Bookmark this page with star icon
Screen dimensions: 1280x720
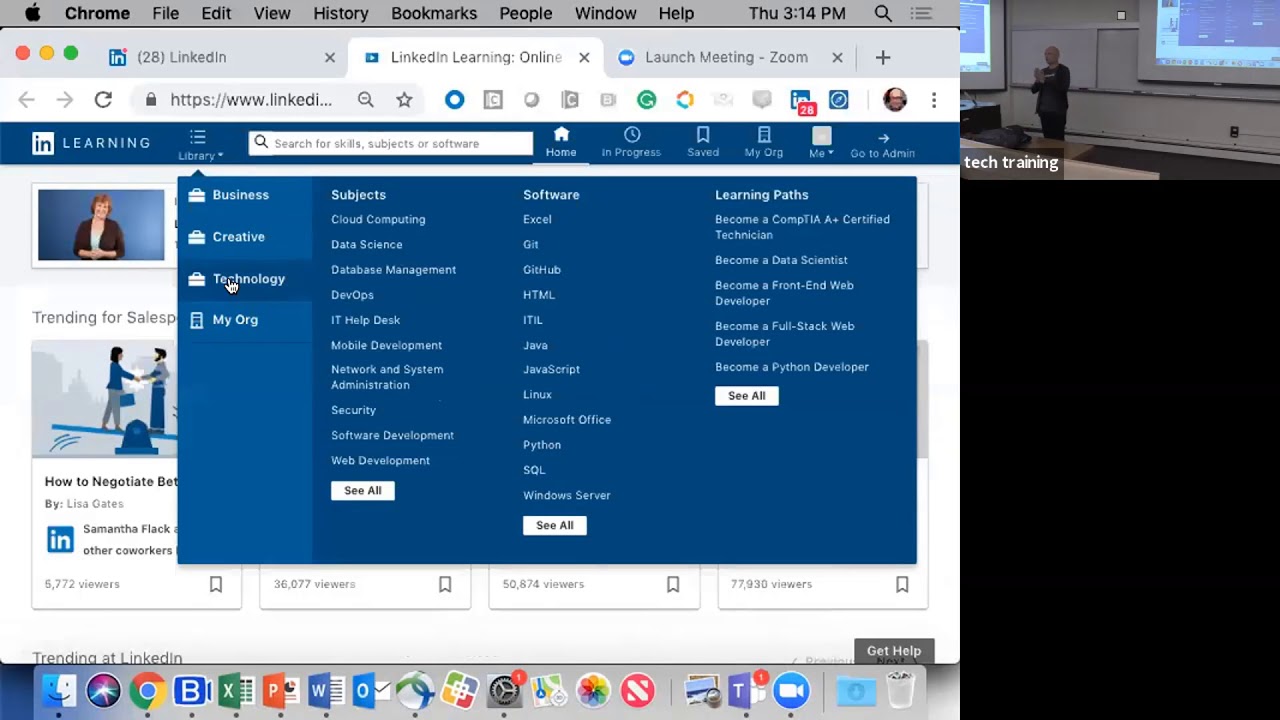tap(404, 100)
